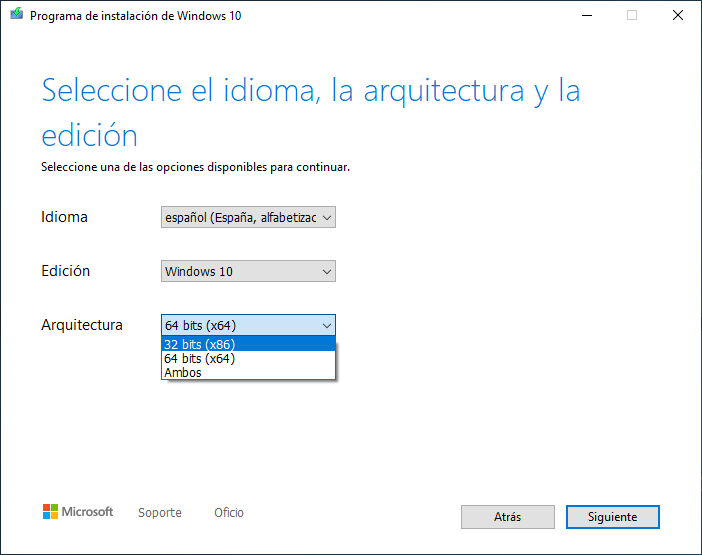The width and height of the screenshot is (702, 555).
Task: Expand the Idioma language dropdown arrow
Action: click(328, 217)
